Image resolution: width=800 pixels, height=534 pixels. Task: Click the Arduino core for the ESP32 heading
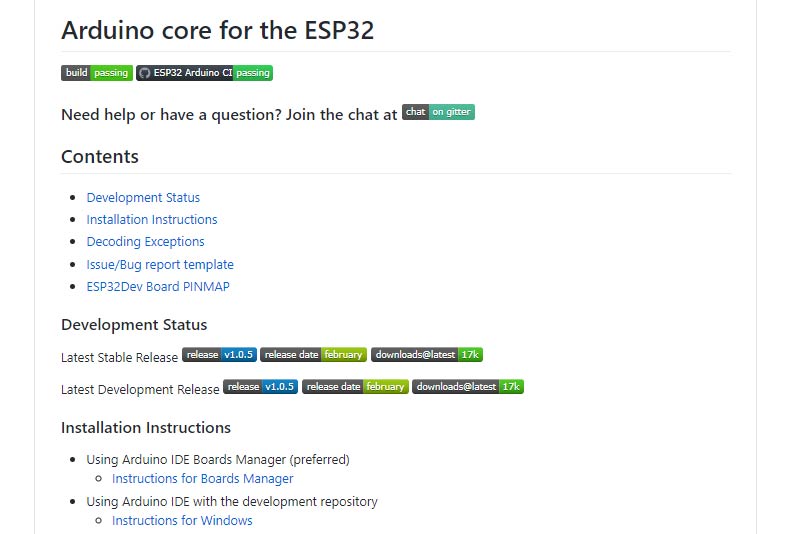218,30
